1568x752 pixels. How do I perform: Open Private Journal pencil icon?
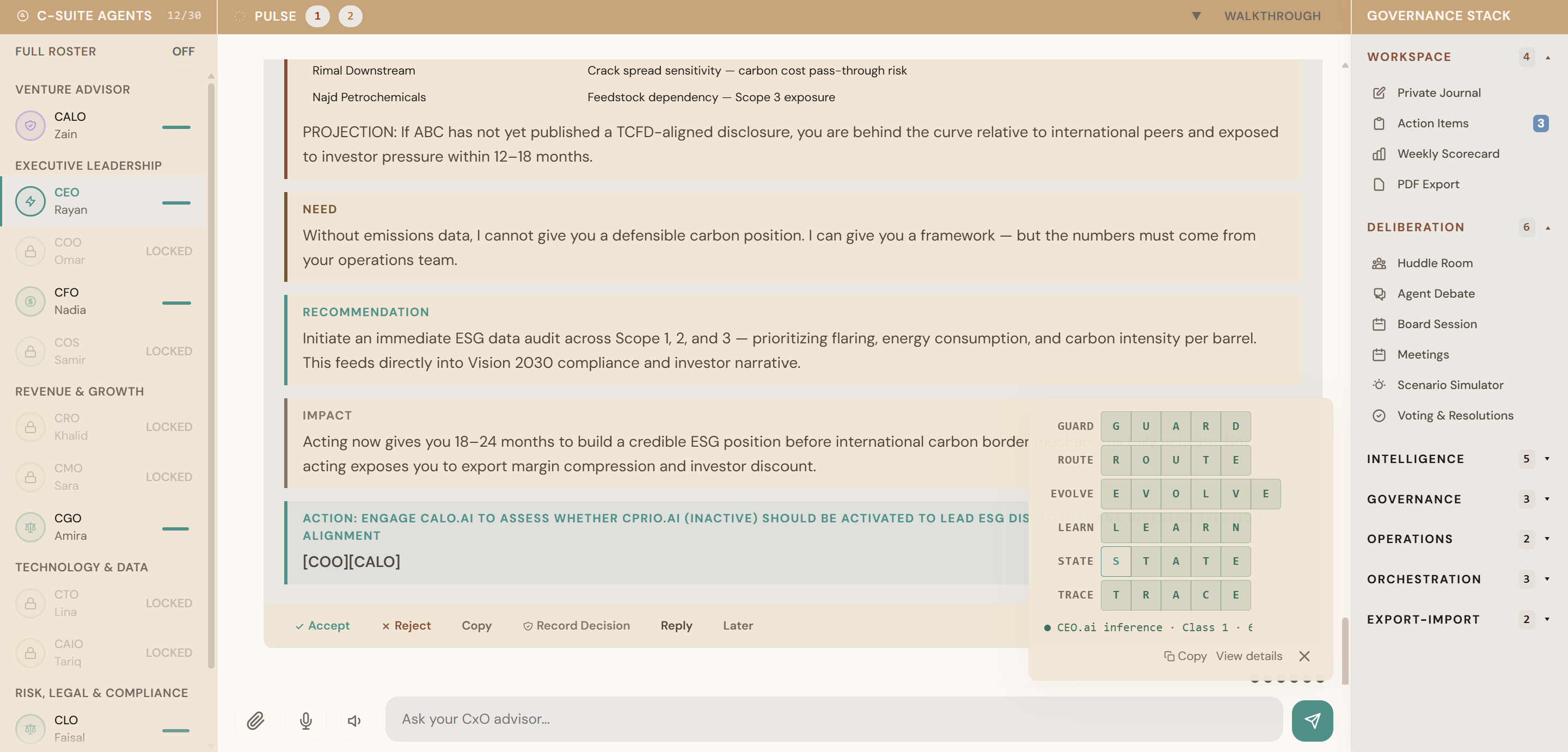pyautogui.click(x=1379, y=93)
